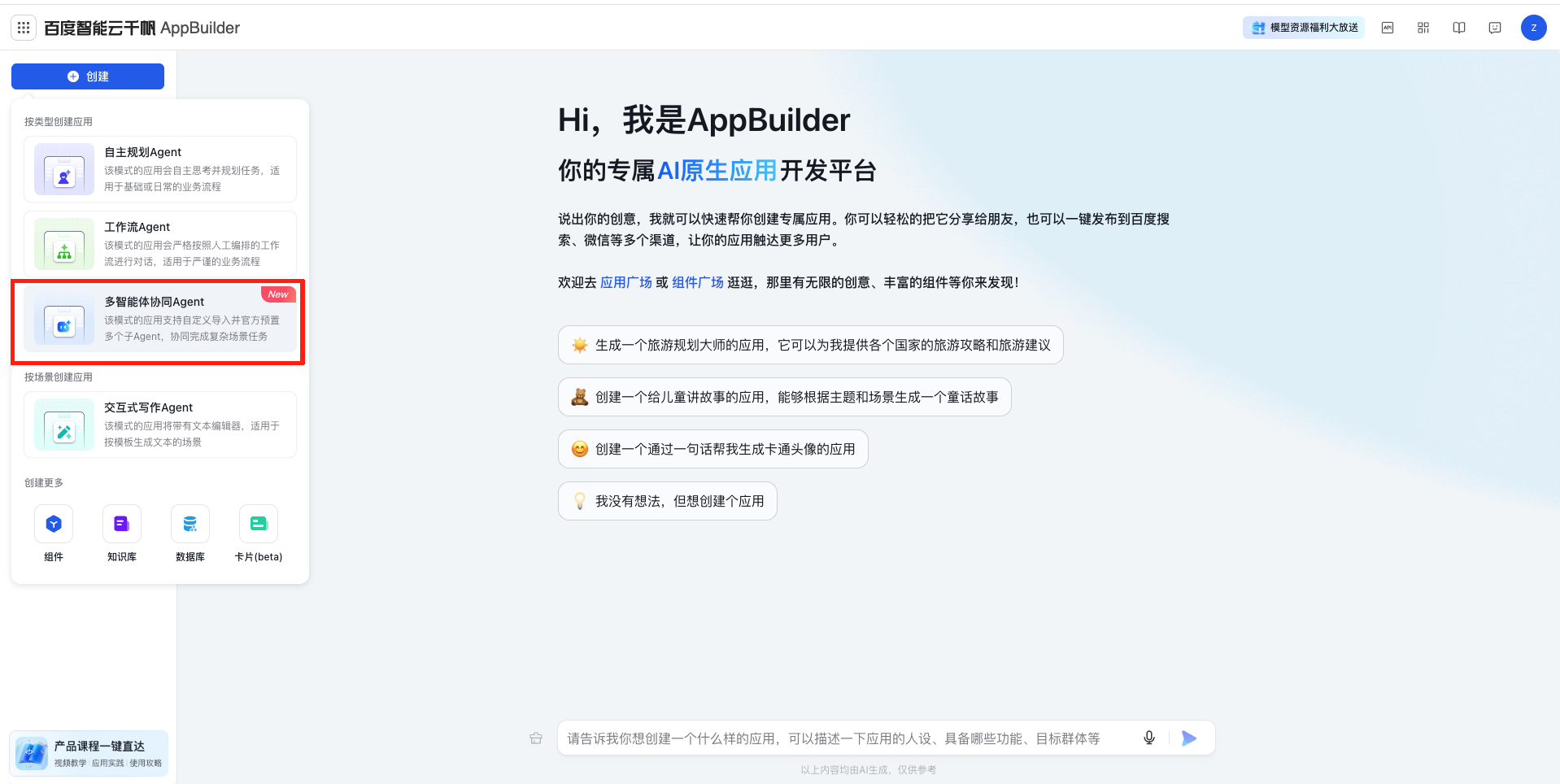
Task: Create a new 数据库 via its icon
Action: point(190,524)
